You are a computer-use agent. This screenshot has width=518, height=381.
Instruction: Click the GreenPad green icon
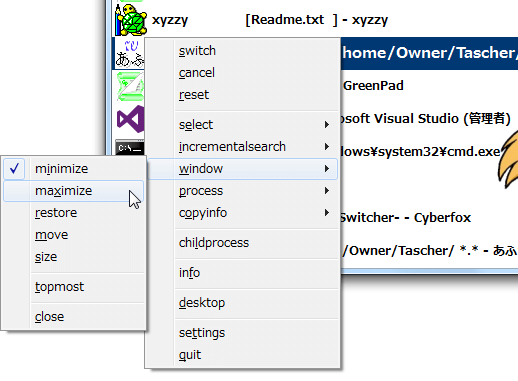131,86
